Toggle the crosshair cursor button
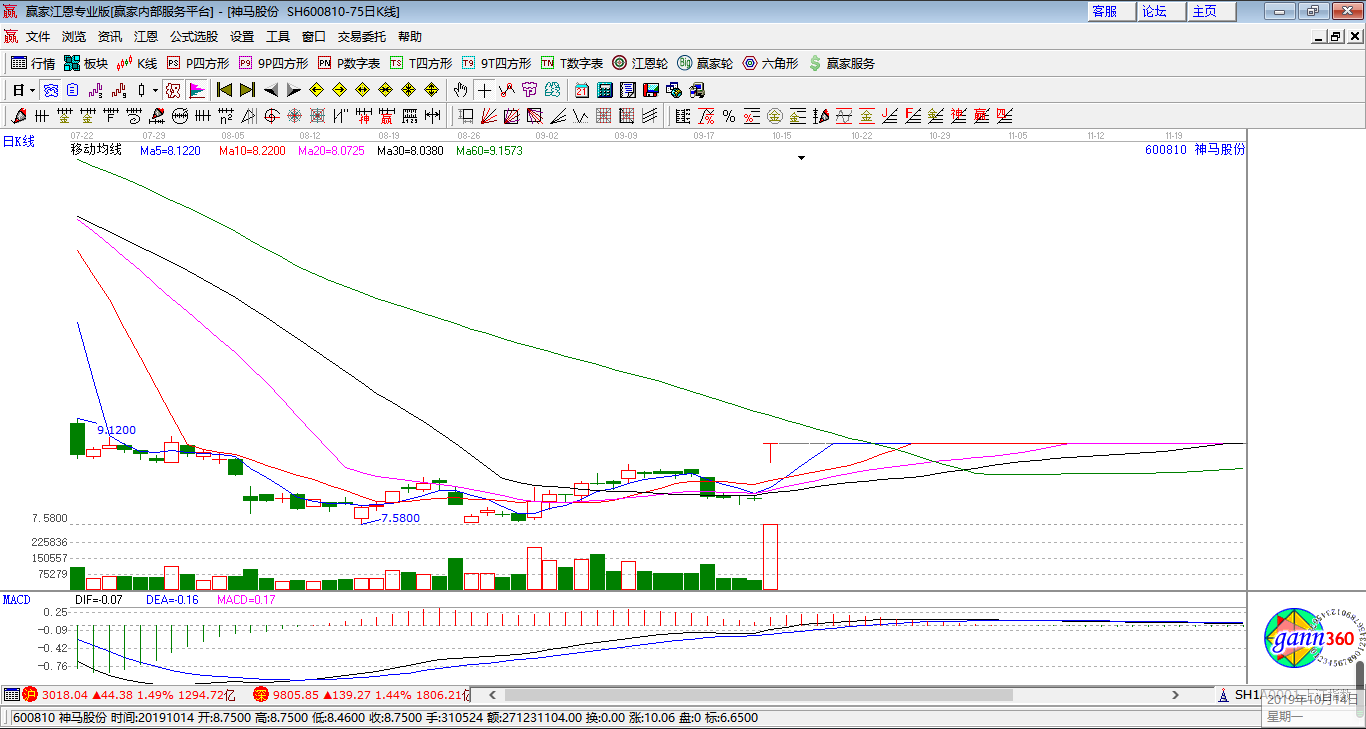The width and height of the screenshot is (1366, 729). (x=483, y=90)
